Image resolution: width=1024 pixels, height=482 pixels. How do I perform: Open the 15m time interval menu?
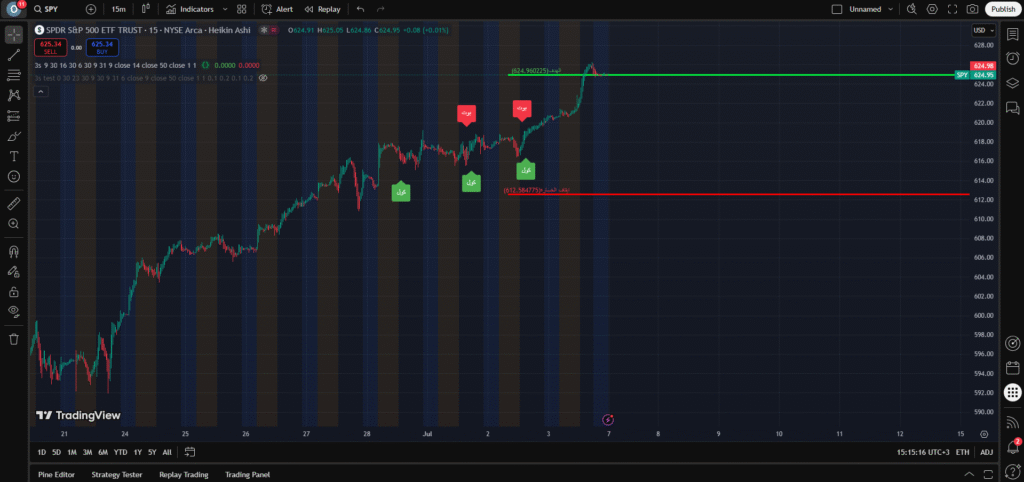118,9
